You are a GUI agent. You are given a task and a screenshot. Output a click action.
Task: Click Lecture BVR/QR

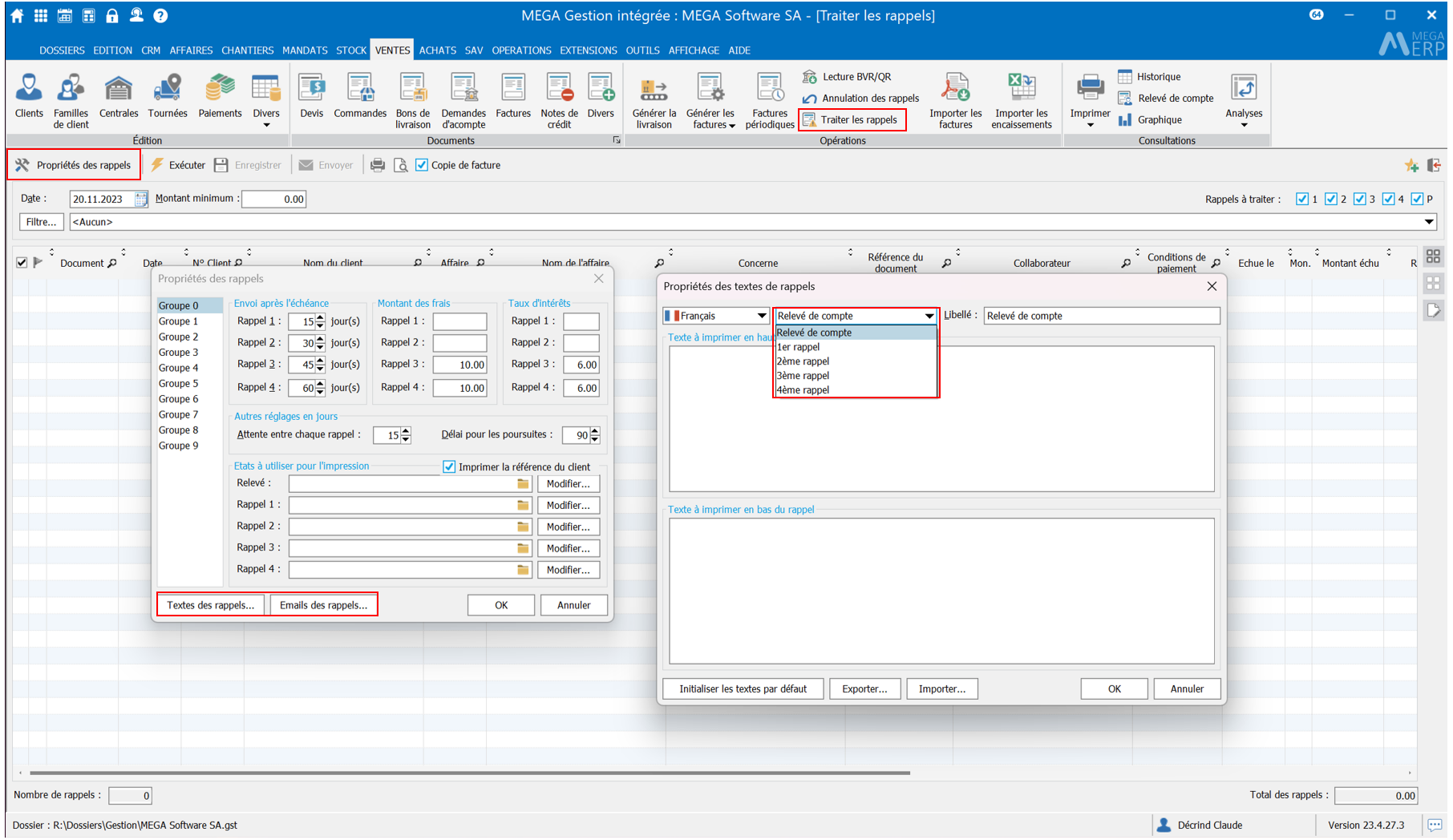[847, 77]
